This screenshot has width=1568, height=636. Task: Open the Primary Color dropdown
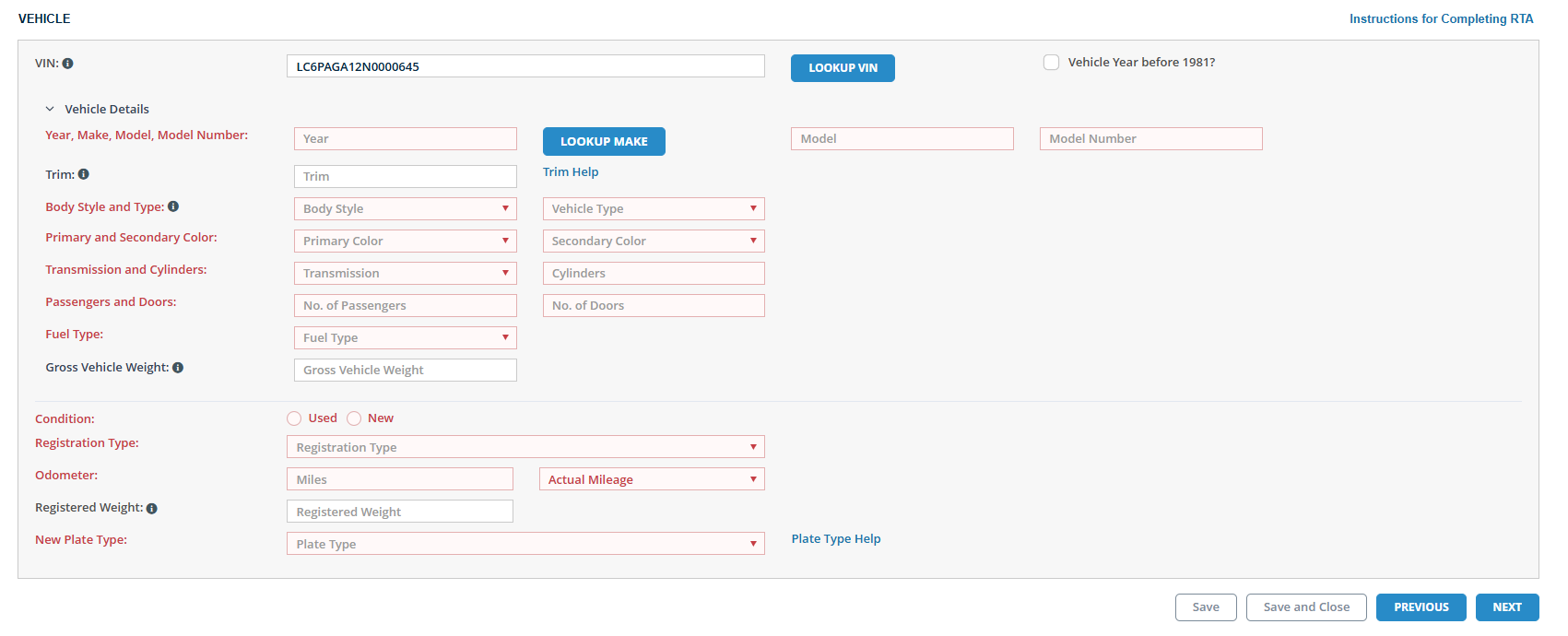click(x=405, y=241)
